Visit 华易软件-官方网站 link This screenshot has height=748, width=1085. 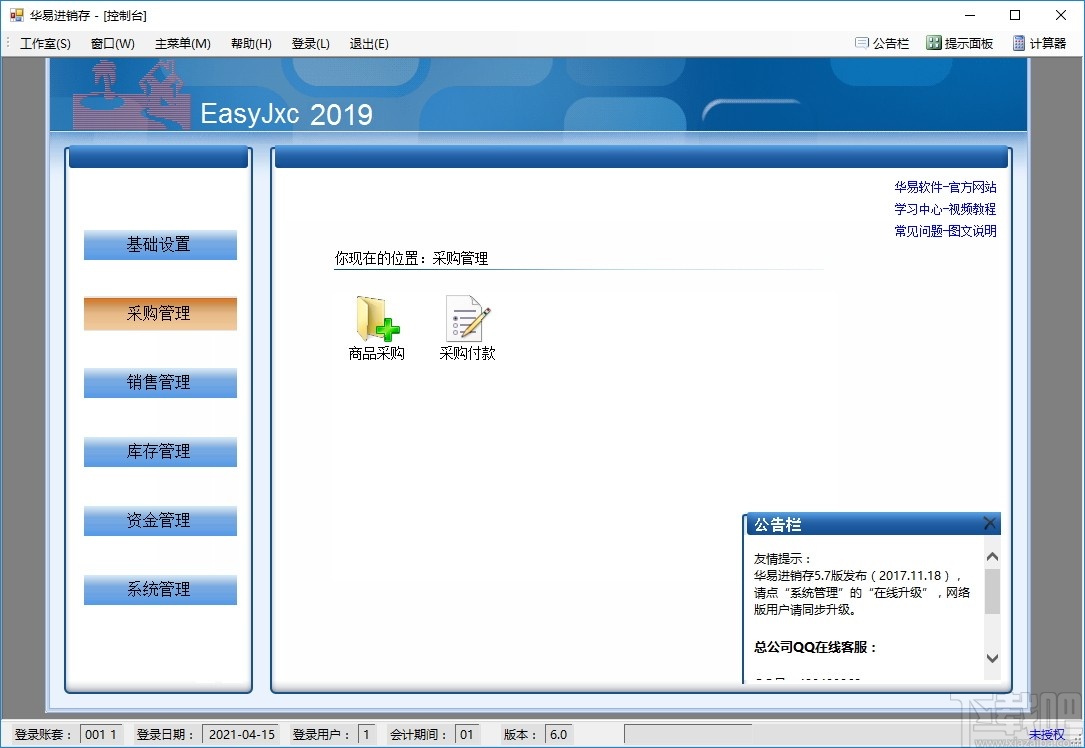tap(944, 187)
